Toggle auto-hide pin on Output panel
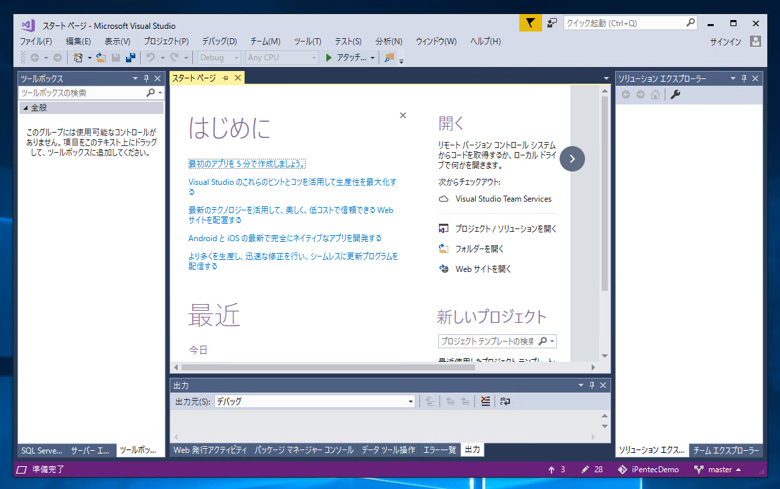This screenshot has width=780, height=489. tap(592, 386)
